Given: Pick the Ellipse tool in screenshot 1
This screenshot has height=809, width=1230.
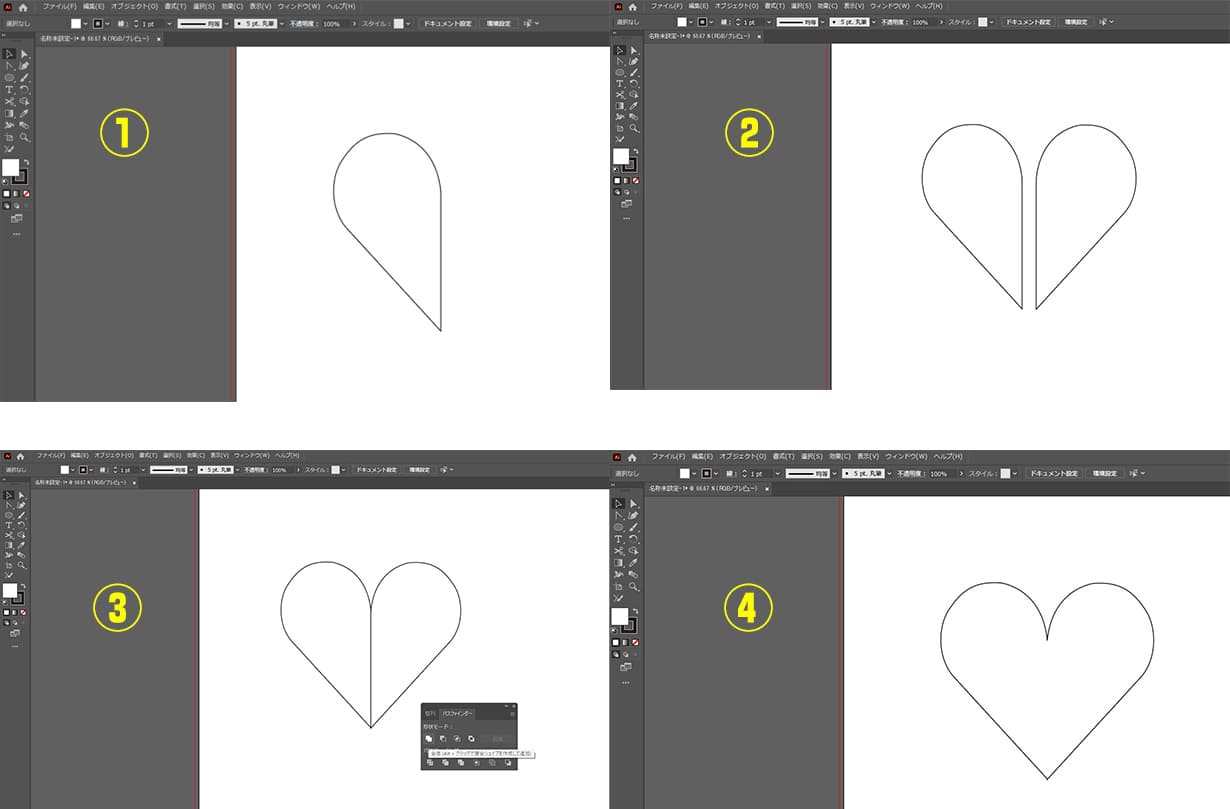Looking at the screenshot, I should [9, 77].
